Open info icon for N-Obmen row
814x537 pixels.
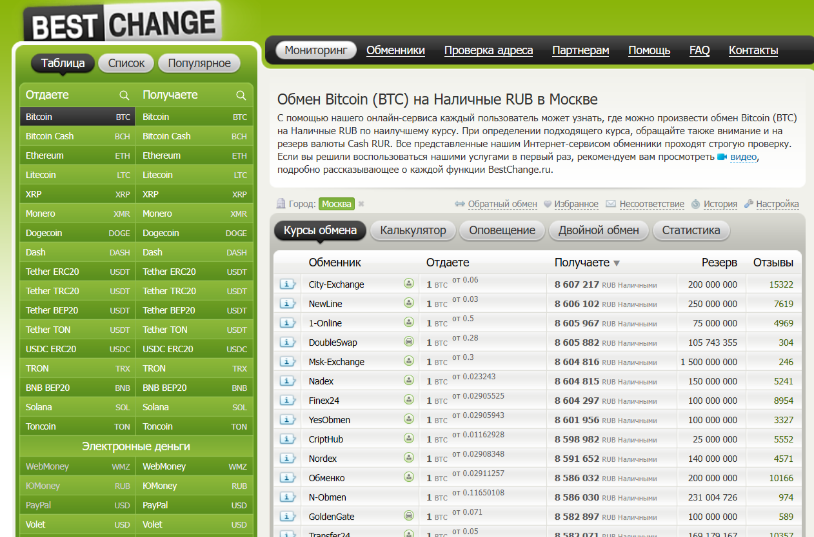(288, 497)
